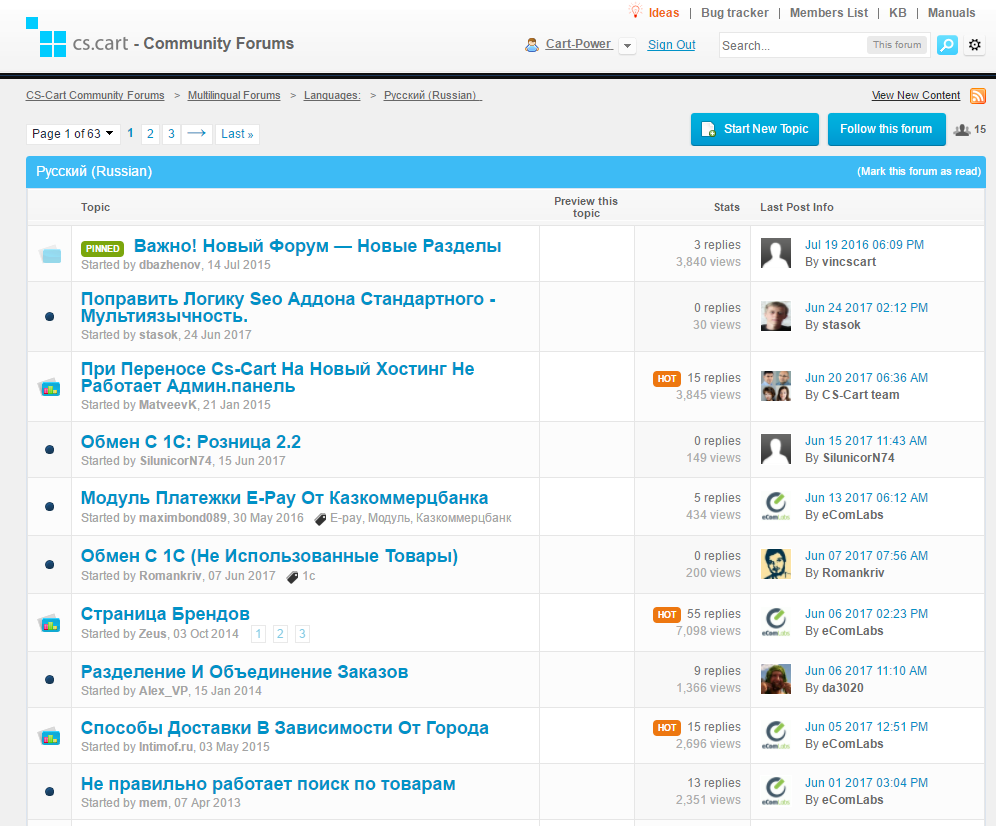This screenshot has width=996, height=826.
Task: Click Mark this forum as read
Action: click(919, 172)
